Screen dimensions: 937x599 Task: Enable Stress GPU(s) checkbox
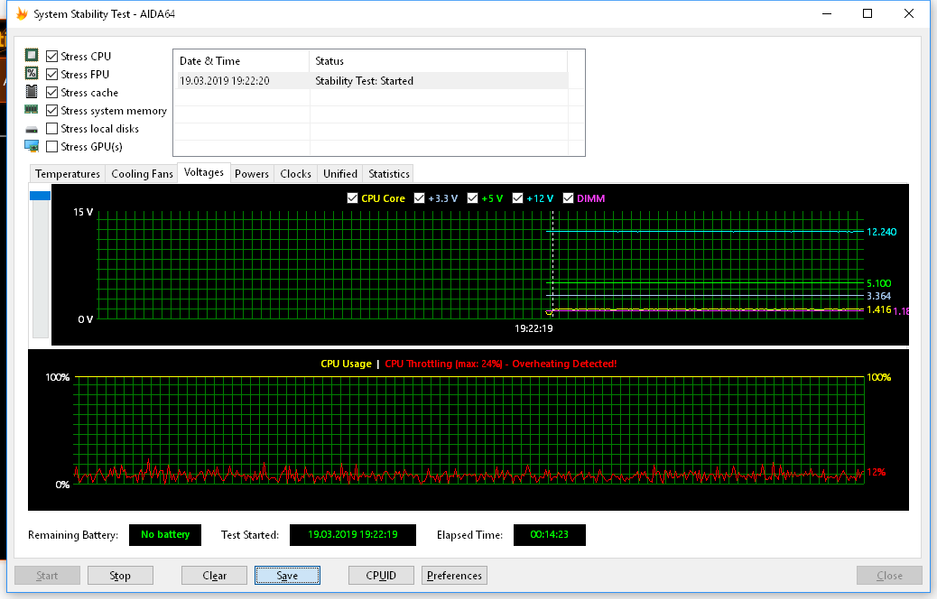click(52, 146)
